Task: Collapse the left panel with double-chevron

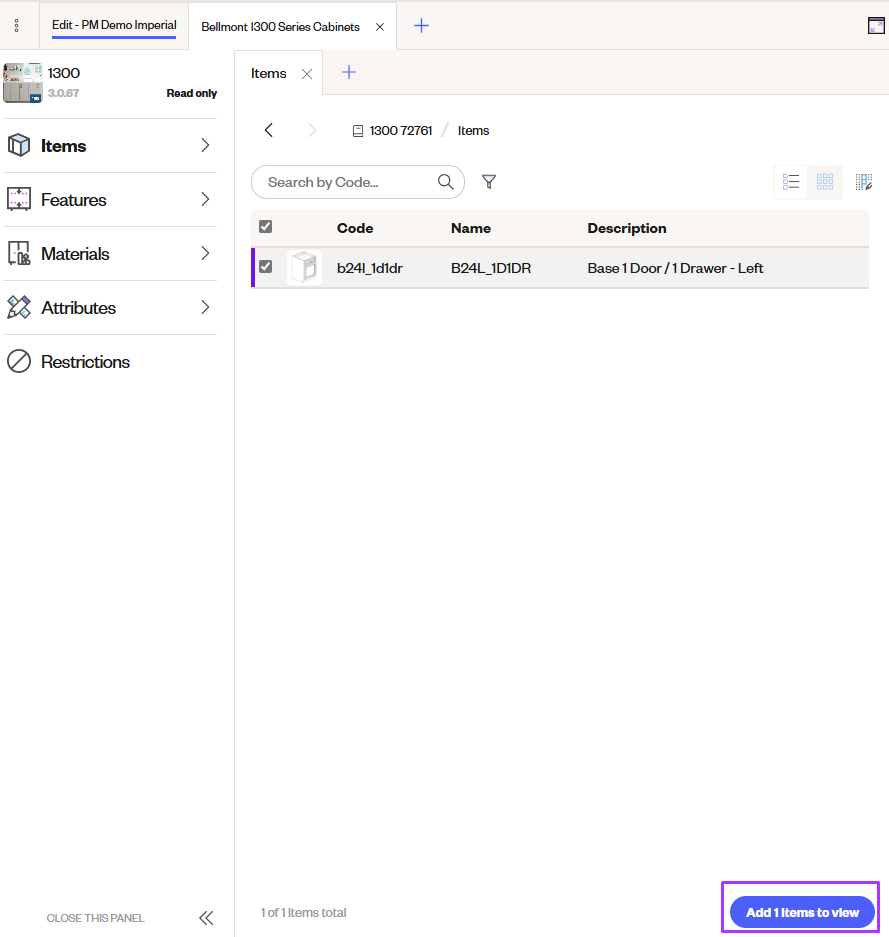Action: pyautogui.click(x=206, y=917)
